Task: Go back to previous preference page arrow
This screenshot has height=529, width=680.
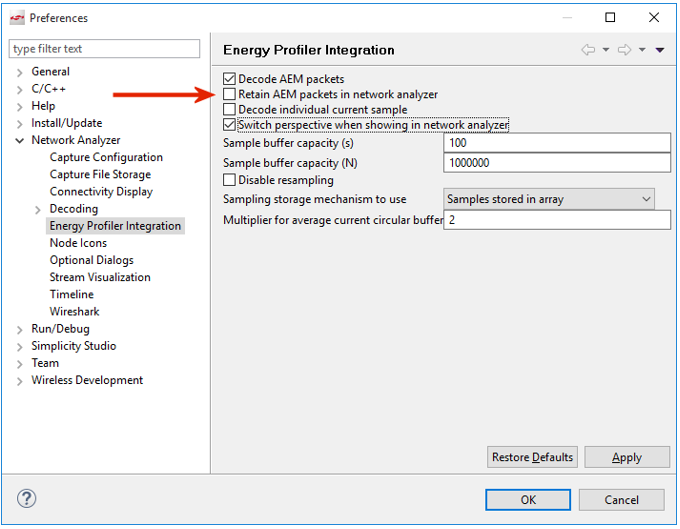Action: pos(588,50)
